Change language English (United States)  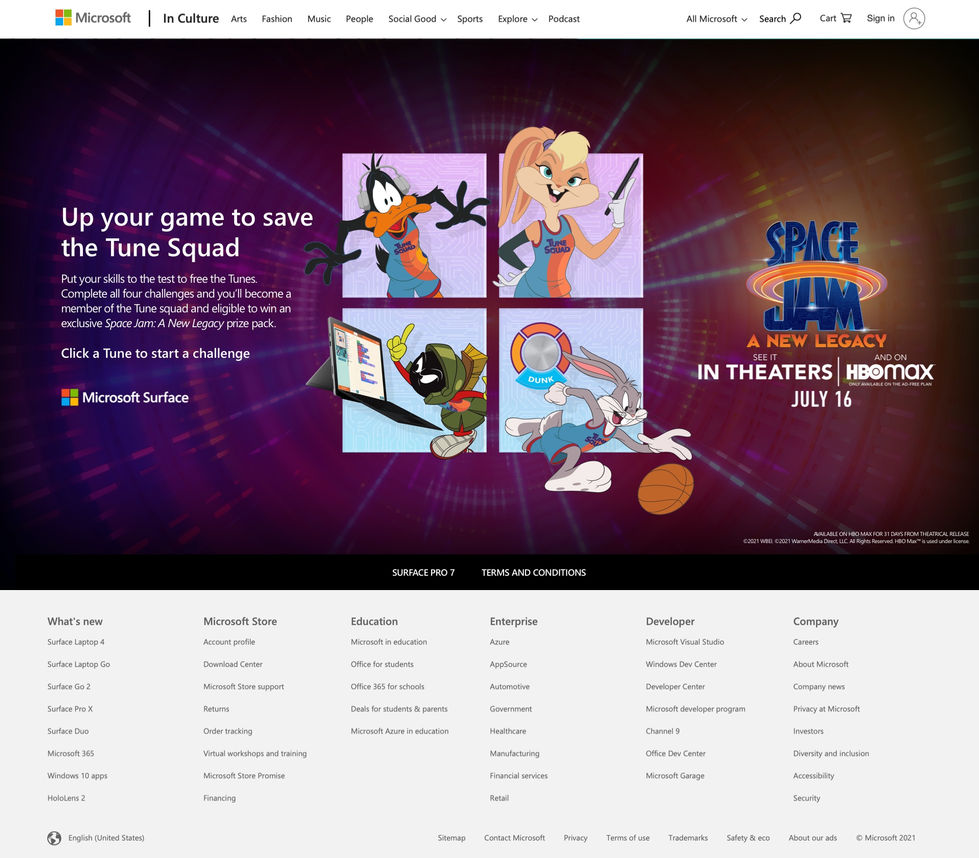(106, 838)
